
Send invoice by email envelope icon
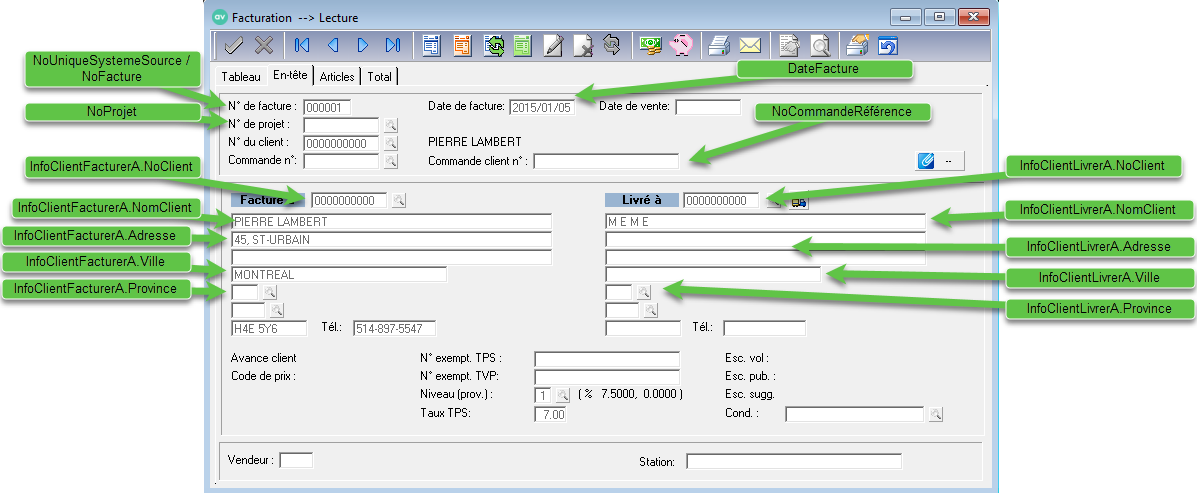750,45
